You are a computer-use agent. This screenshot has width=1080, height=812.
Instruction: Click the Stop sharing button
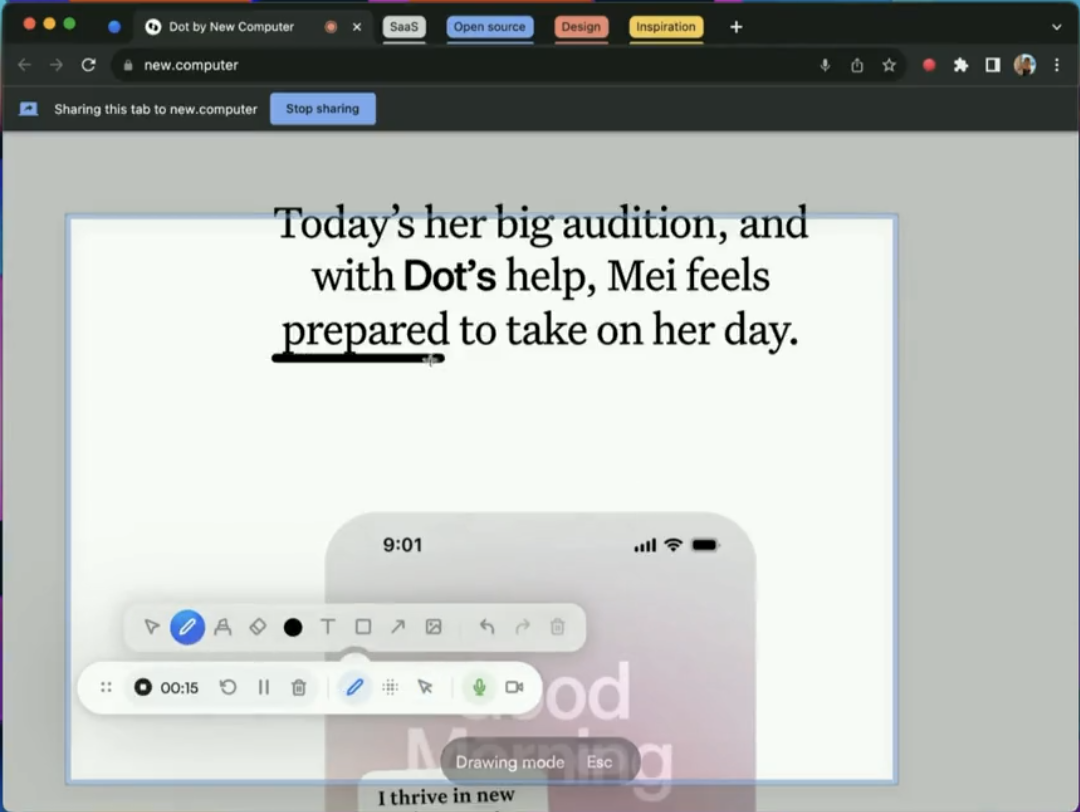point(323,109)
